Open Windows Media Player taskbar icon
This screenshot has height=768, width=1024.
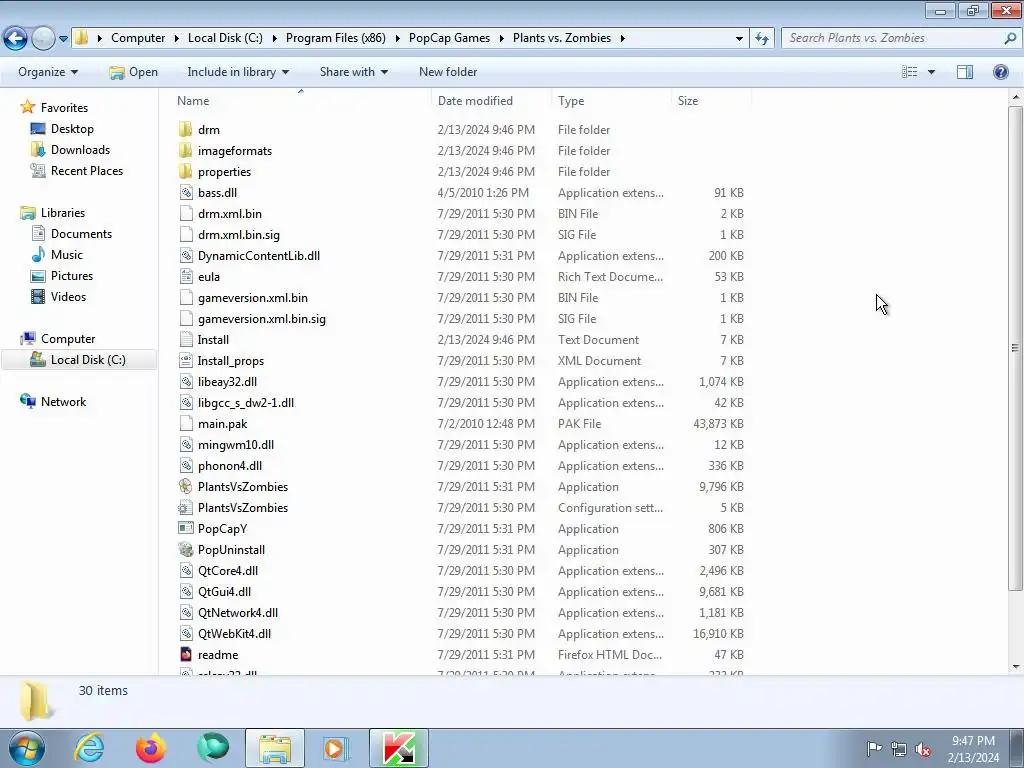[336, 748]
